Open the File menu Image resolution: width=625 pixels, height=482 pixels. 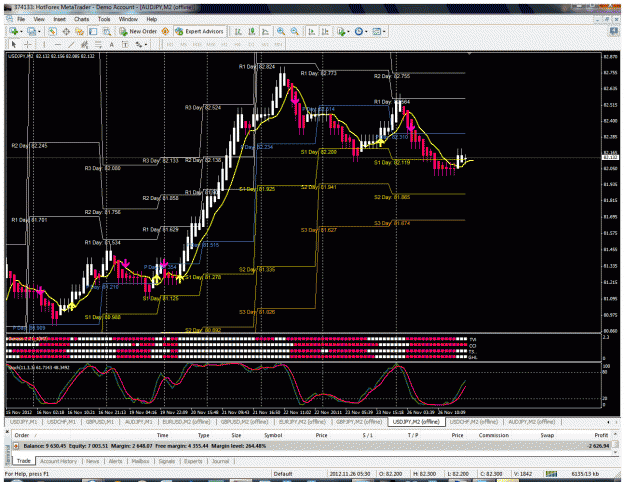pyautogui.click(x=21, y=19)
